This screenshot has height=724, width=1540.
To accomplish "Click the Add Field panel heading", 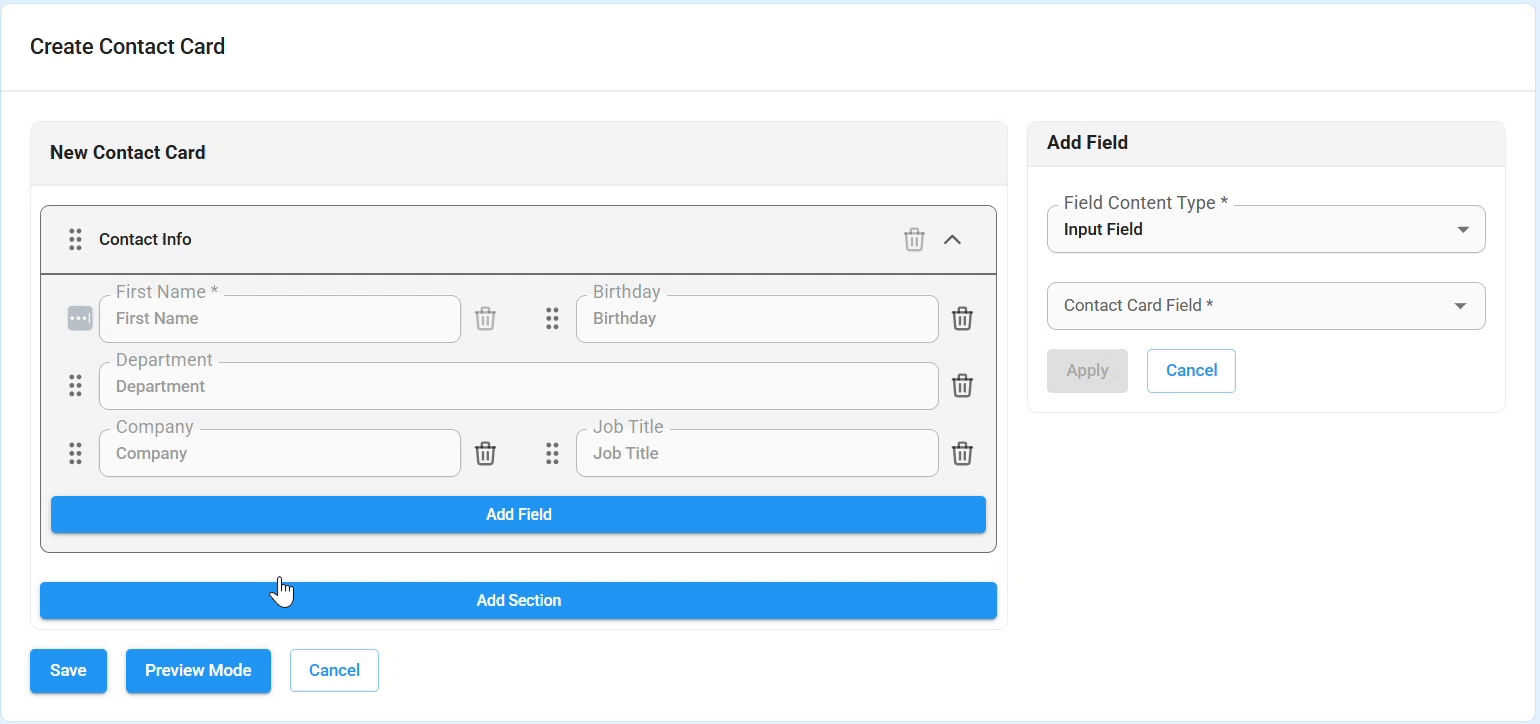I will pyautogui.click(x=1087, y=142).
